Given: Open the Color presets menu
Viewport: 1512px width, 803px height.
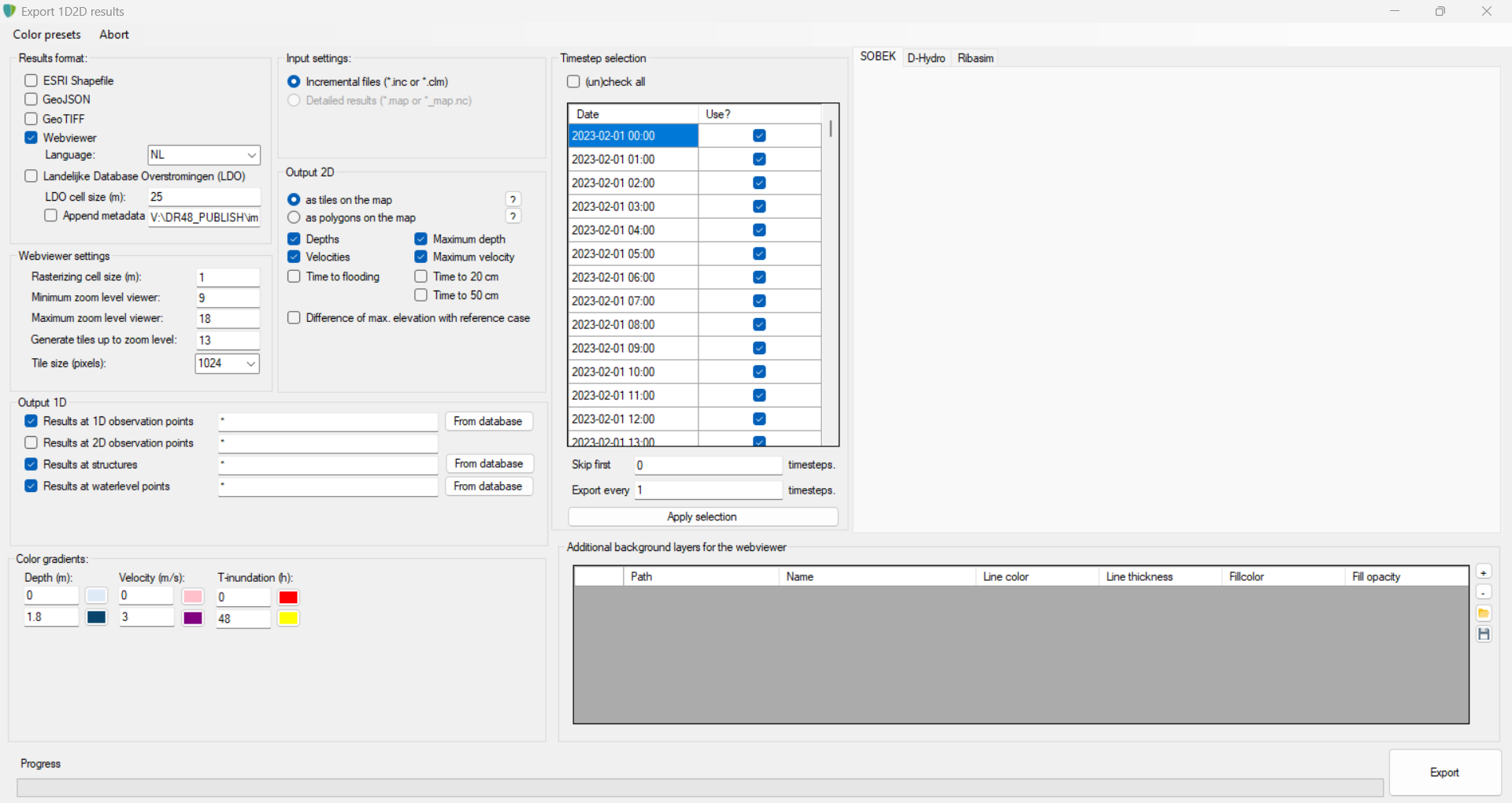Looking at the screenshot, I should [46, 35].
